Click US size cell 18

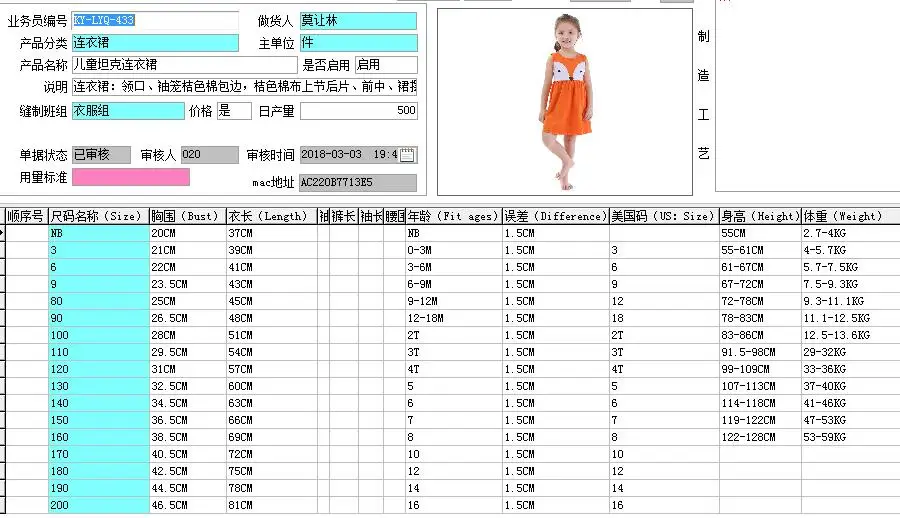pyautogui.click(x=664, y=318)
